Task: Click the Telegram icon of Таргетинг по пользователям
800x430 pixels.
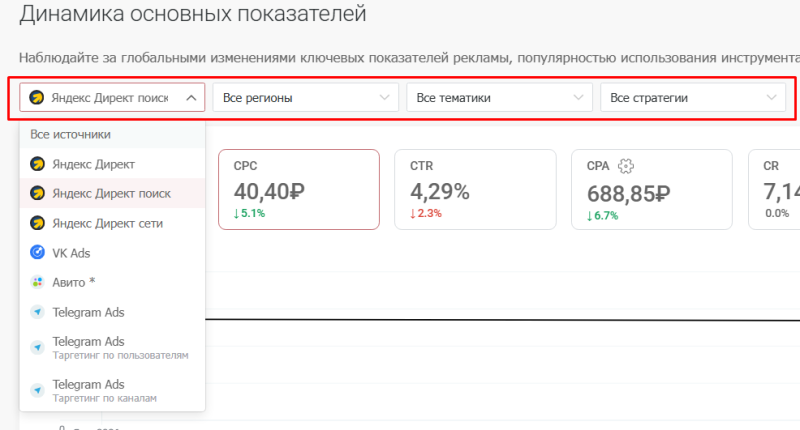Action: (x=37, y=347)
